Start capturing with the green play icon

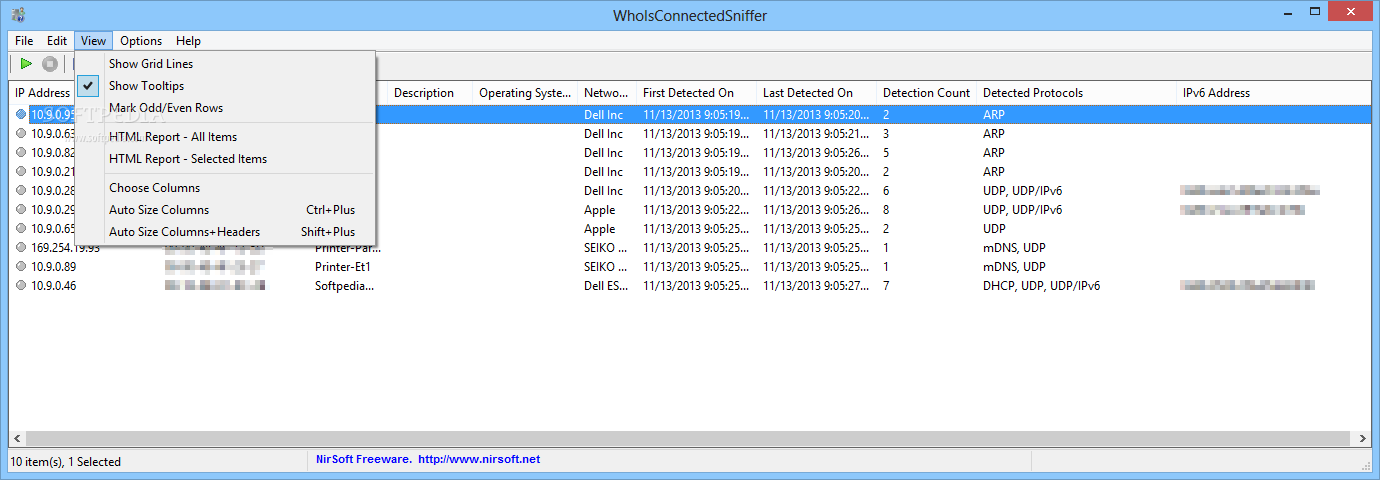tap(26, 64)
